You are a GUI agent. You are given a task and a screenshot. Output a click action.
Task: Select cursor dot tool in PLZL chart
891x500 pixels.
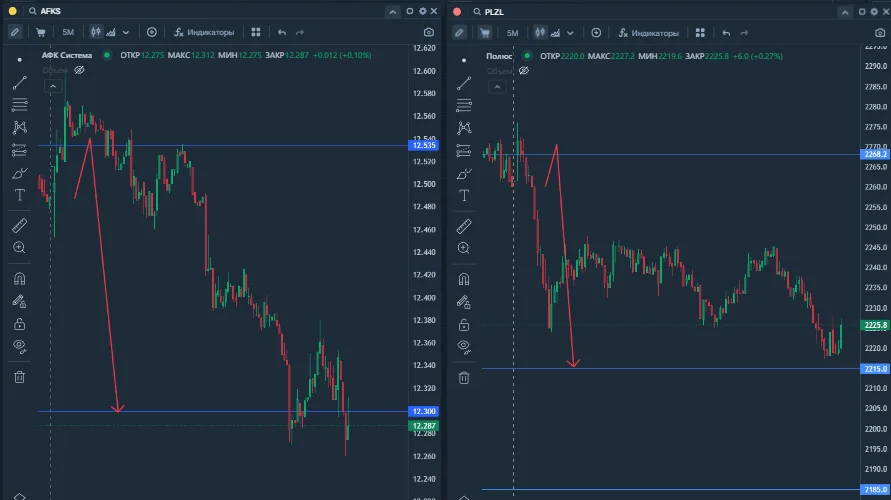(x=464, y=60)
